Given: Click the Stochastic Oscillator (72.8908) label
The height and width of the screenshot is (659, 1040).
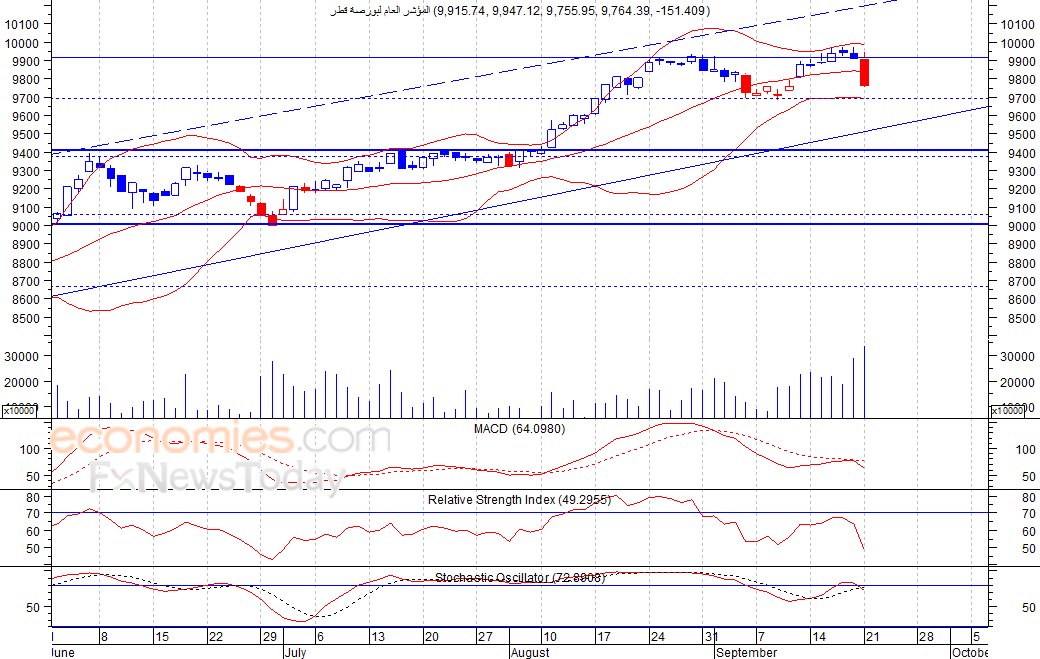Looking at the screenshot, I should tap(521, 577).
